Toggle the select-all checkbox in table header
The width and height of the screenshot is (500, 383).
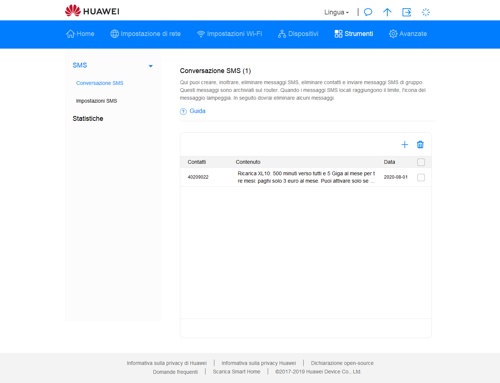[421, 162]
